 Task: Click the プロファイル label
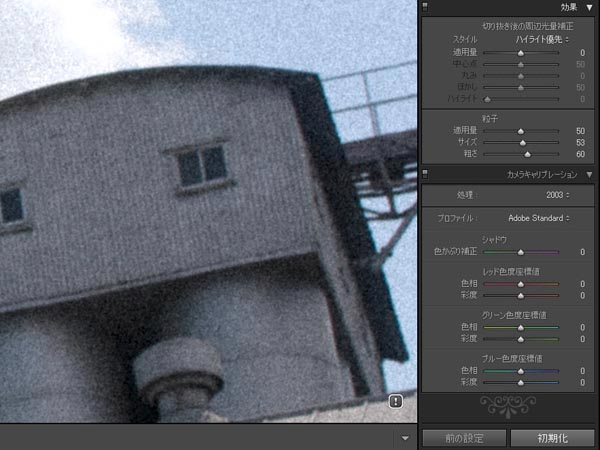[x=456, y=218]
